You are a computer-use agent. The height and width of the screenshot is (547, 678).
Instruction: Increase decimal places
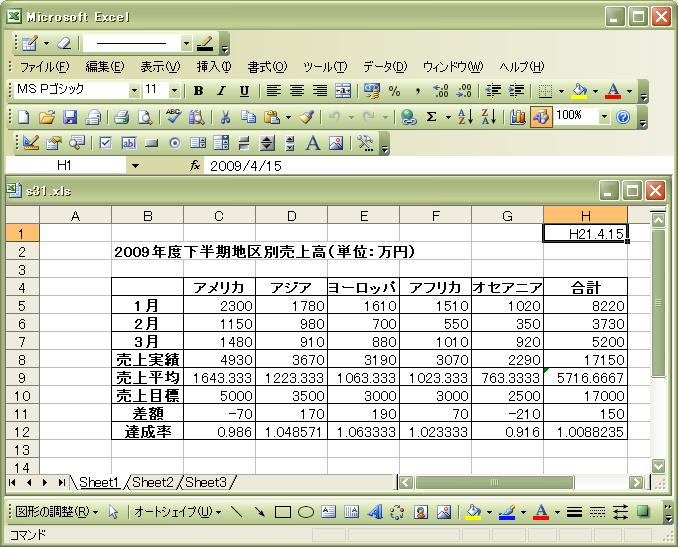[x=441, y=91]
